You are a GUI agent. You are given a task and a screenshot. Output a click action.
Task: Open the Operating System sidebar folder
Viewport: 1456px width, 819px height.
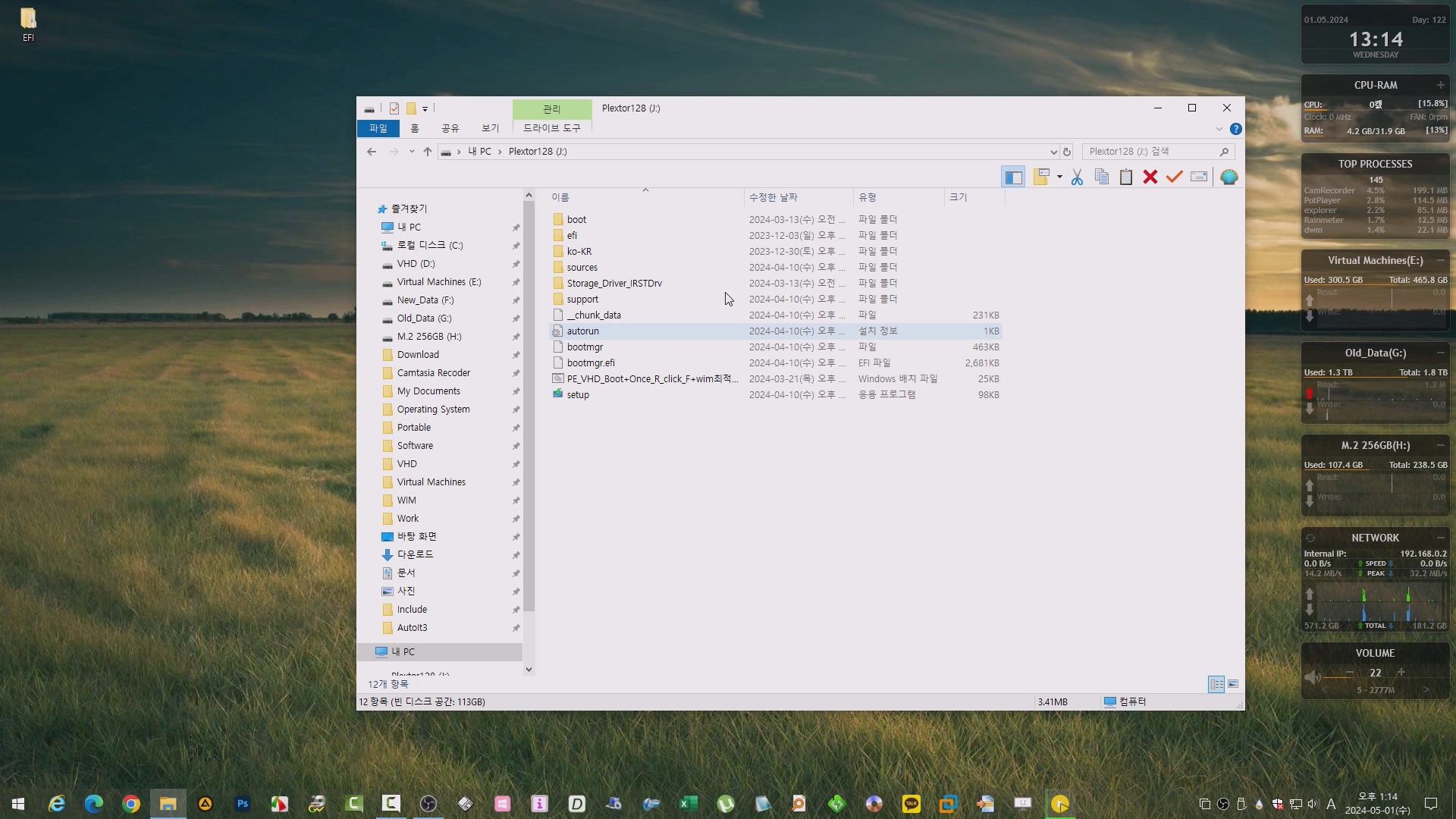(x=433, y=409)
